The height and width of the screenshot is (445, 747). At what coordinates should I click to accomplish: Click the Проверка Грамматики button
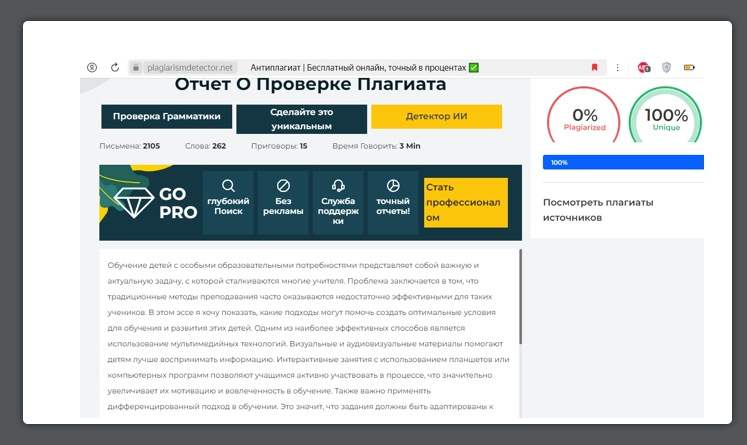[x=167, y=116]
